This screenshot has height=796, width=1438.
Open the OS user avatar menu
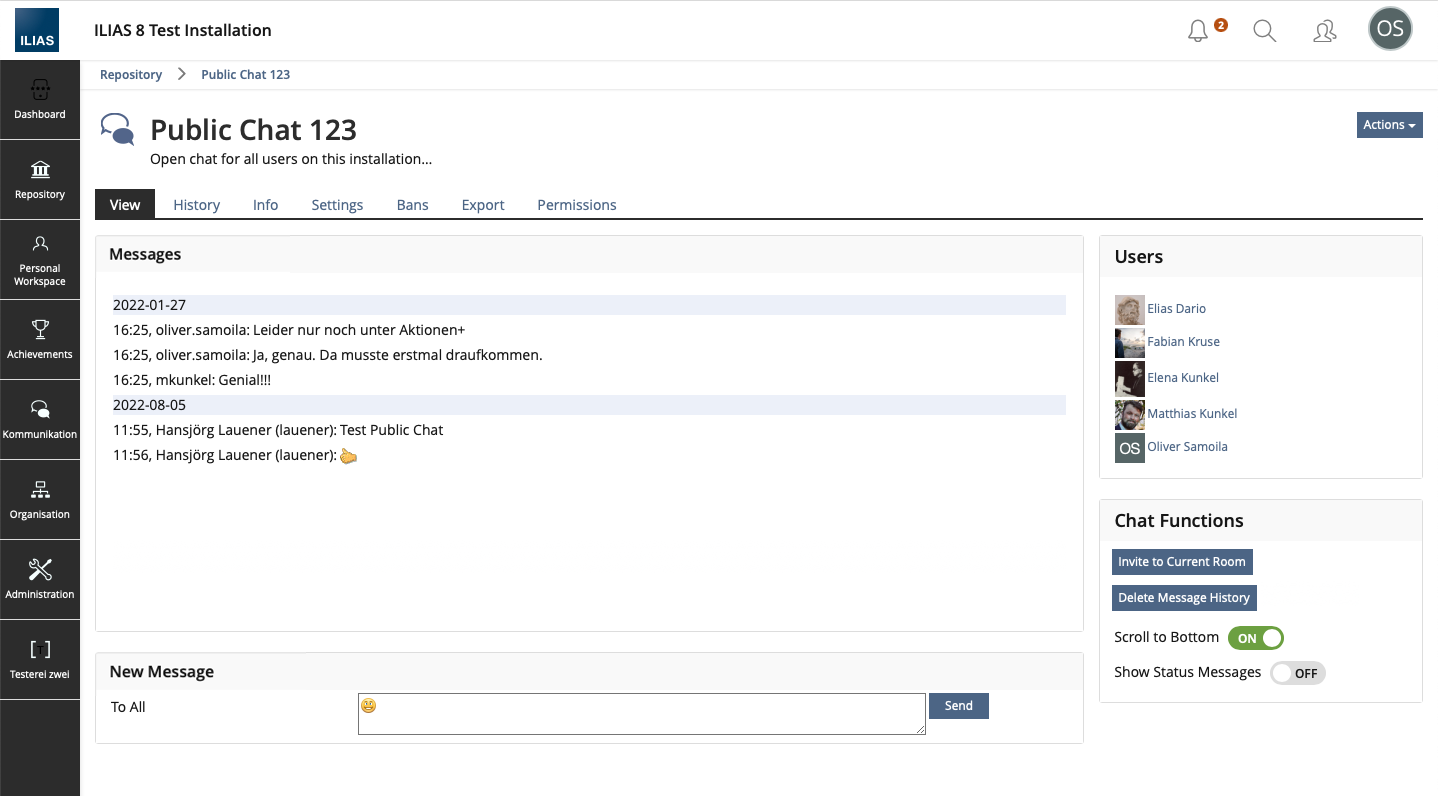coord(1390,29)
